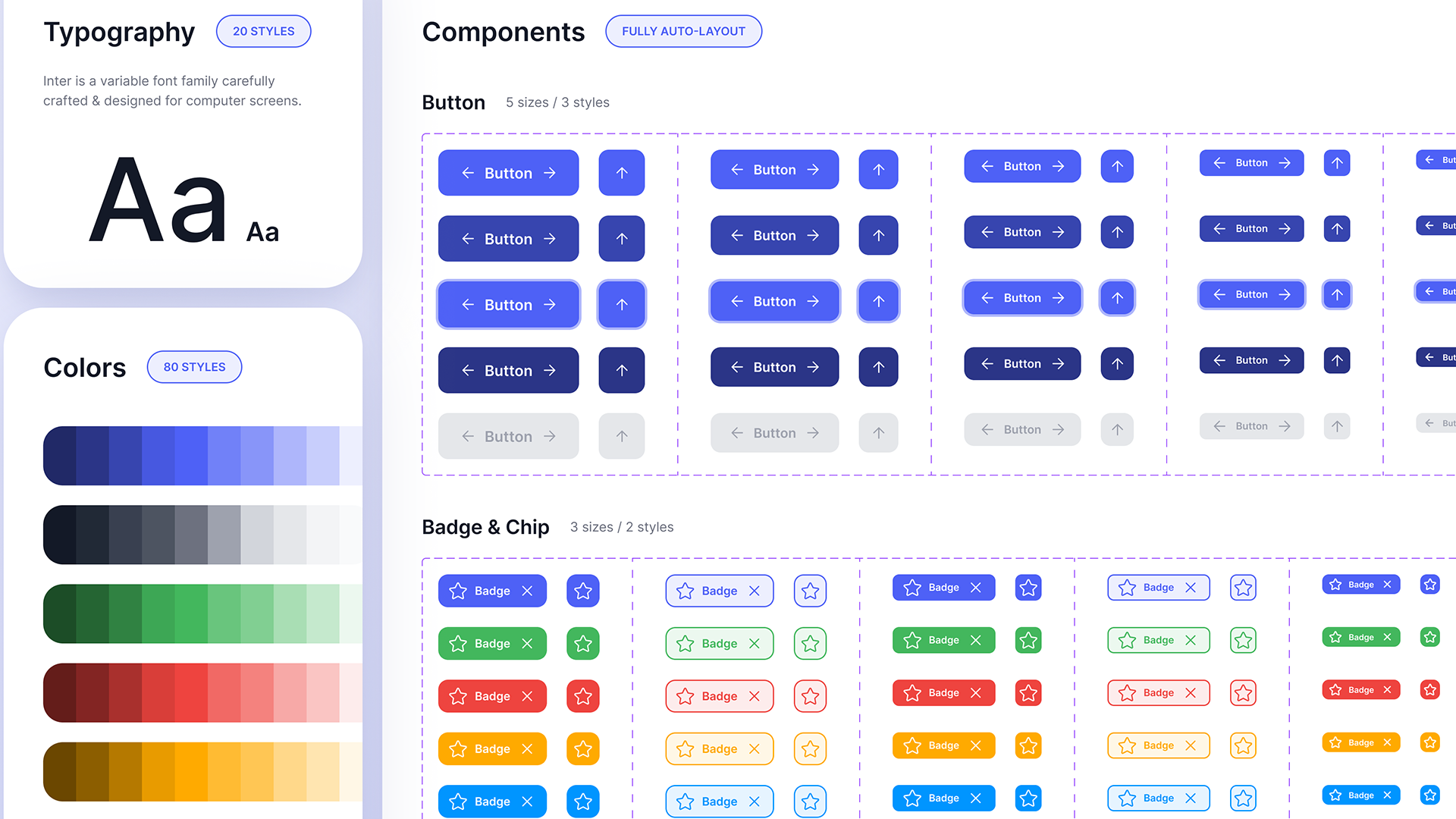Click the largest bright blue up-arrow icon button

(621, 173)
